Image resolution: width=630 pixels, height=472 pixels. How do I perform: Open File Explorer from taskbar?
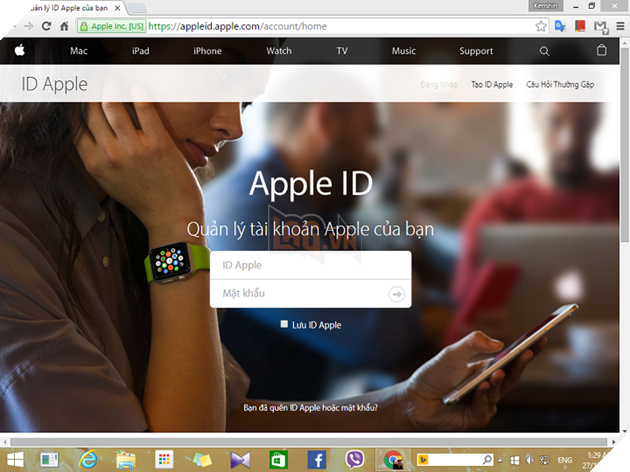tap(126, 460)
